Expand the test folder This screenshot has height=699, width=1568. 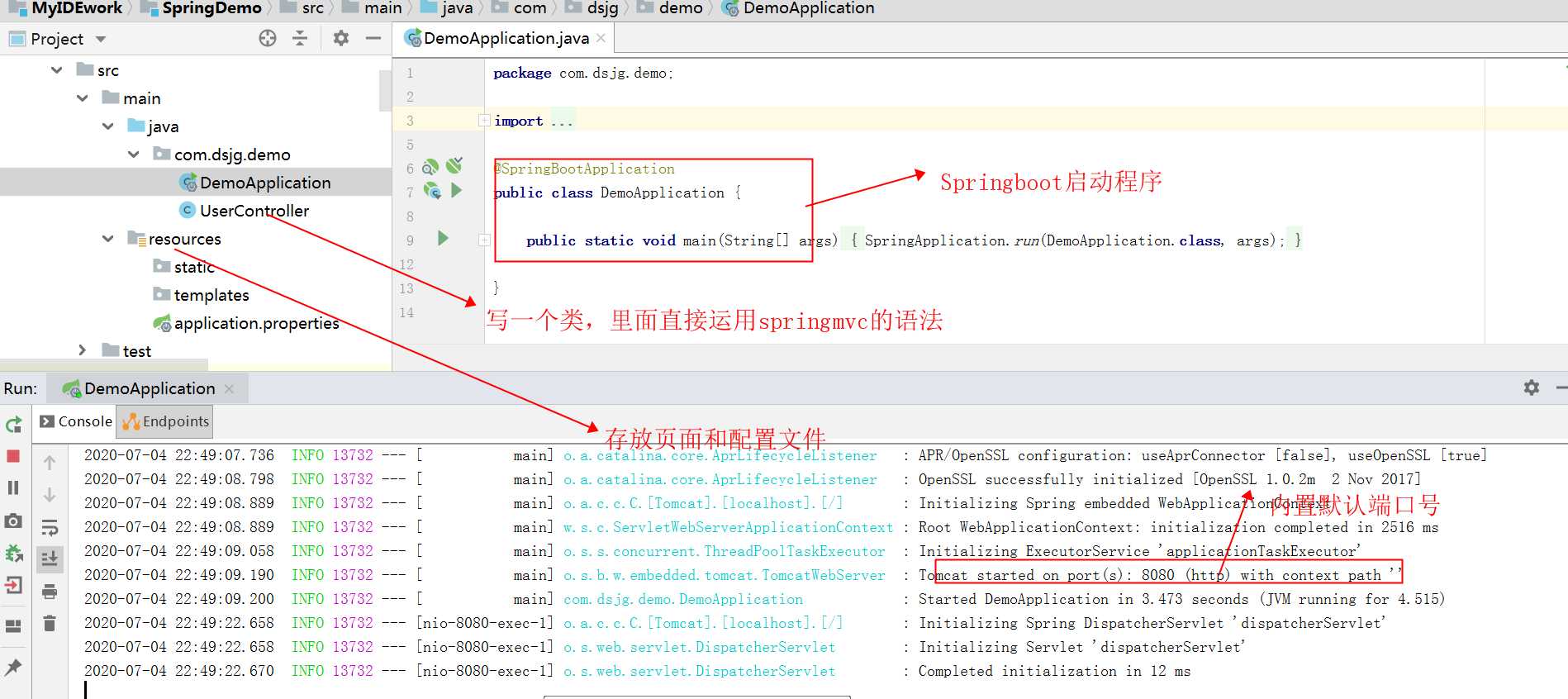tap(82, 350)
